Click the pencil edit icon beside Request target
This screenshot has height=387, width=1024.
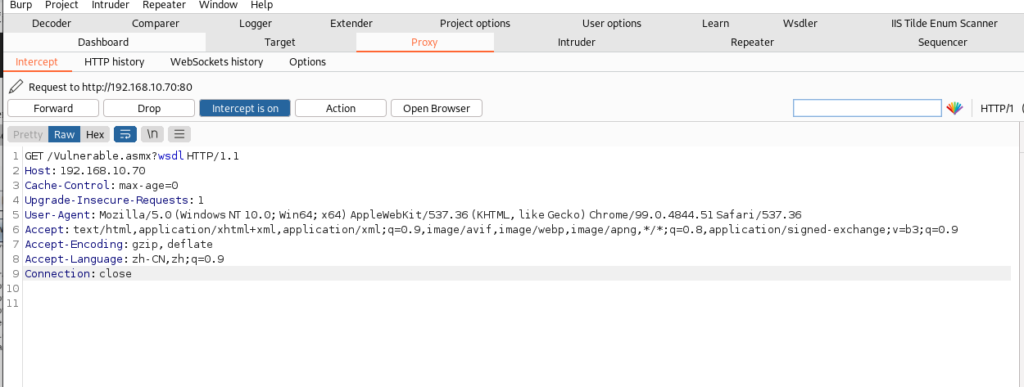pyautogui.click(x=16, y=87)
